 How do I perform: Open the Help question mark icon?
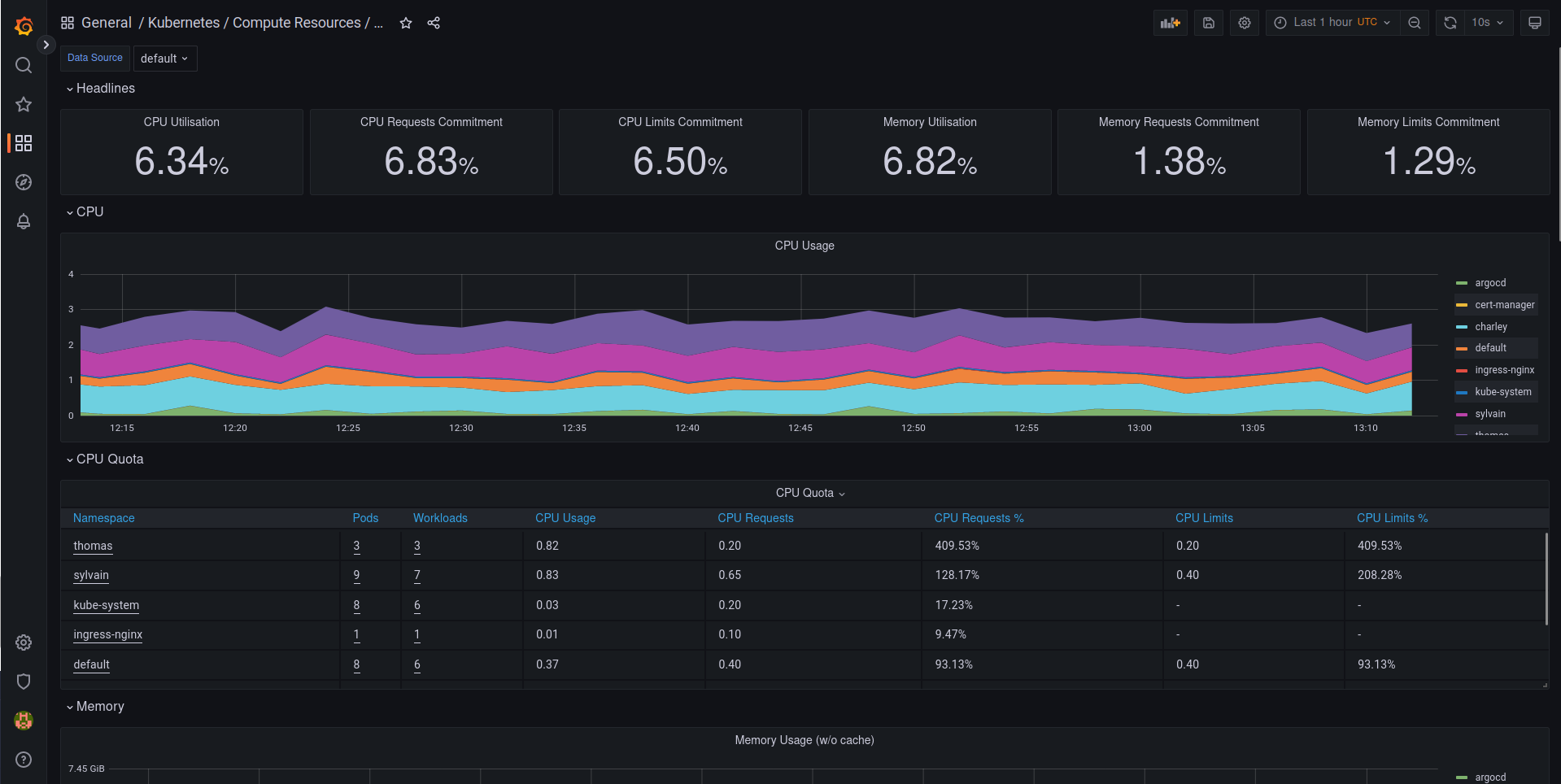[x=24, y=760]
